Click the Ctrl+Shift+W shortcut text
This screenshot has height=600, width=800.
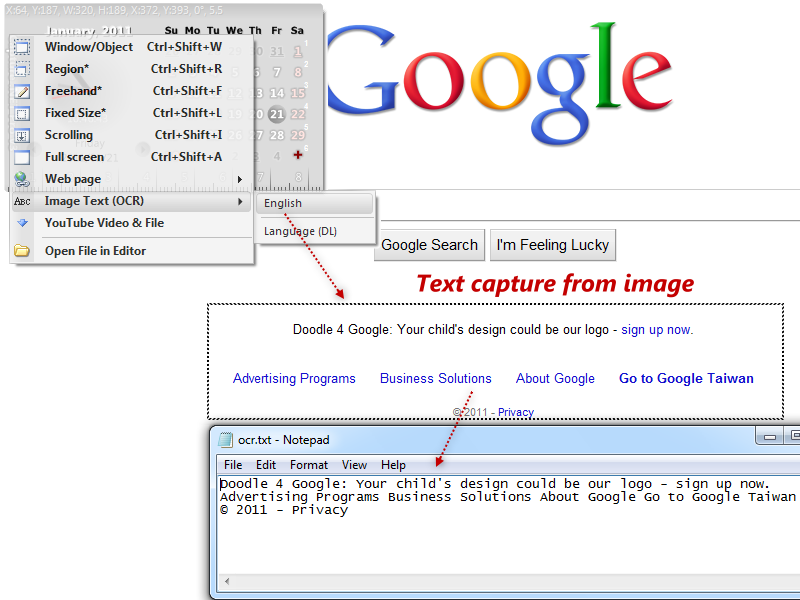[x=184, y=47]
